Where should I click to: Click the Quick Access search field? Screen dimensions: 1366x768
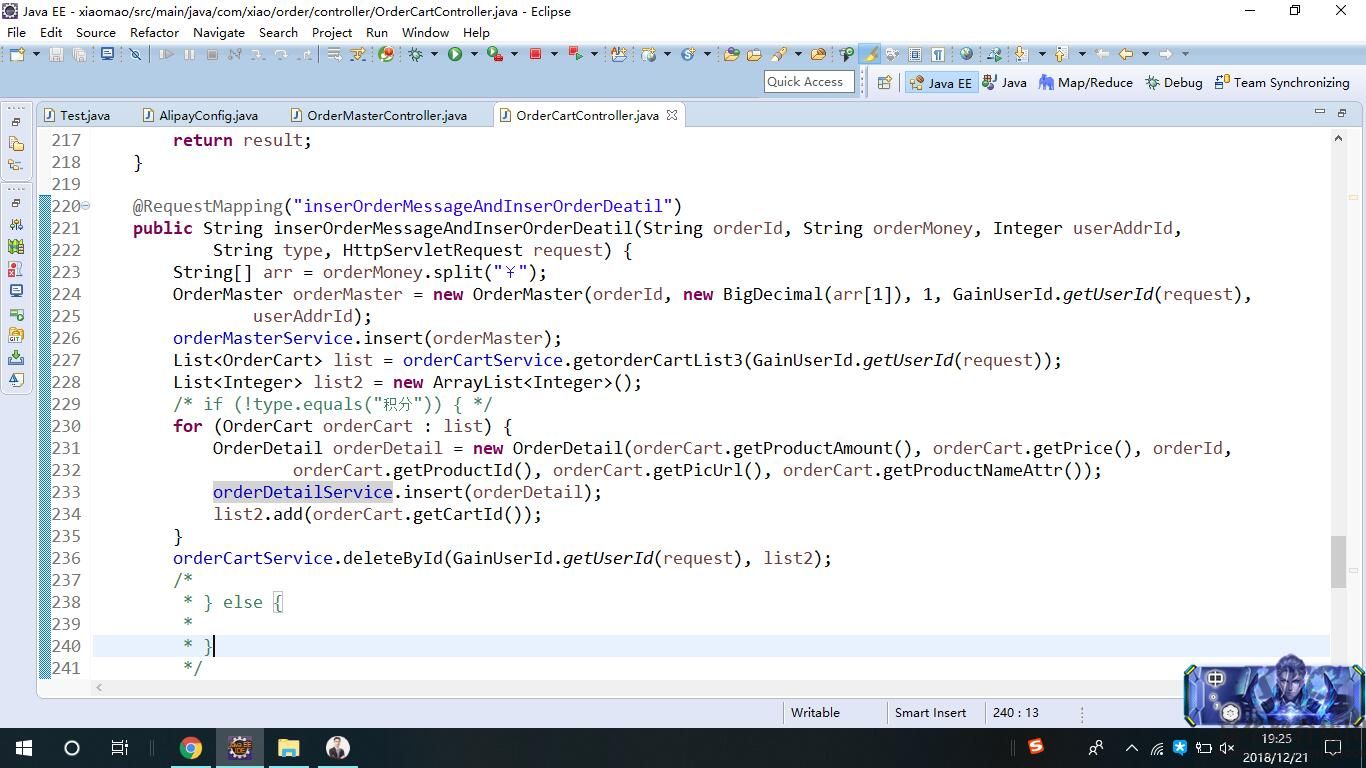tap(808, 82)
